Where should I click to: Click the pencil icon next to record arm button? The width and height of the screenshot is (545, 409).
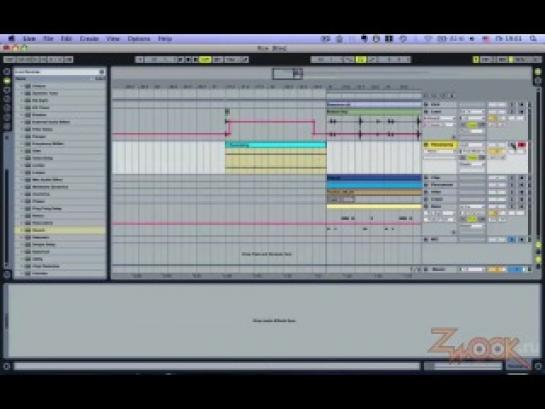coord(513,146)
